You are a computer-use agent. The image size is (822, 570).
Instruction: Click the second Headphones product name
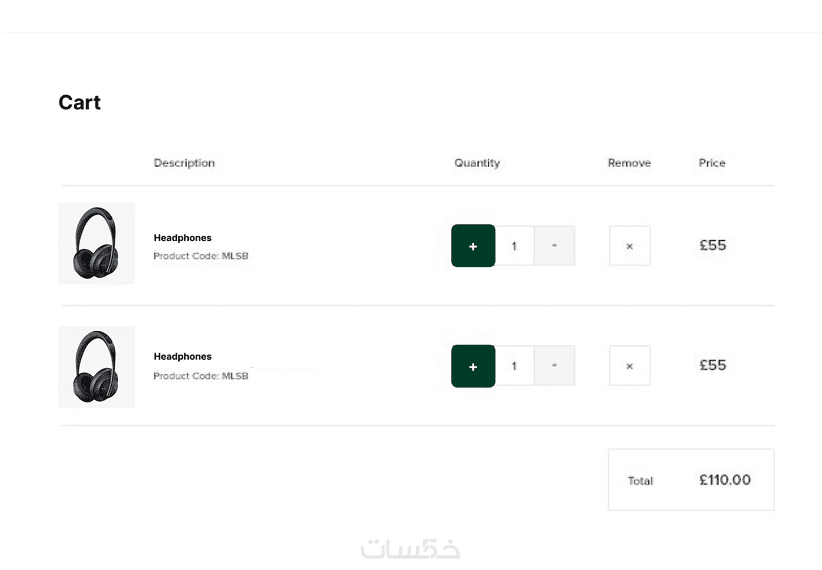pyautogui.click(x=182, y=357)
